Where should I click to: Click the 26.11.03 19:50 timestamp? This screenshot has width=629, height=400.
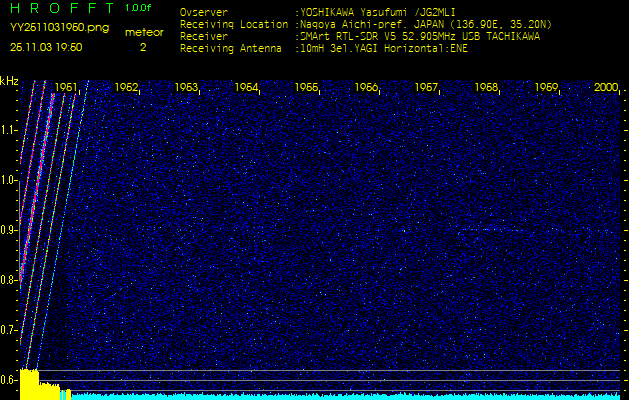pyautogui.click(x=47, y=47)
